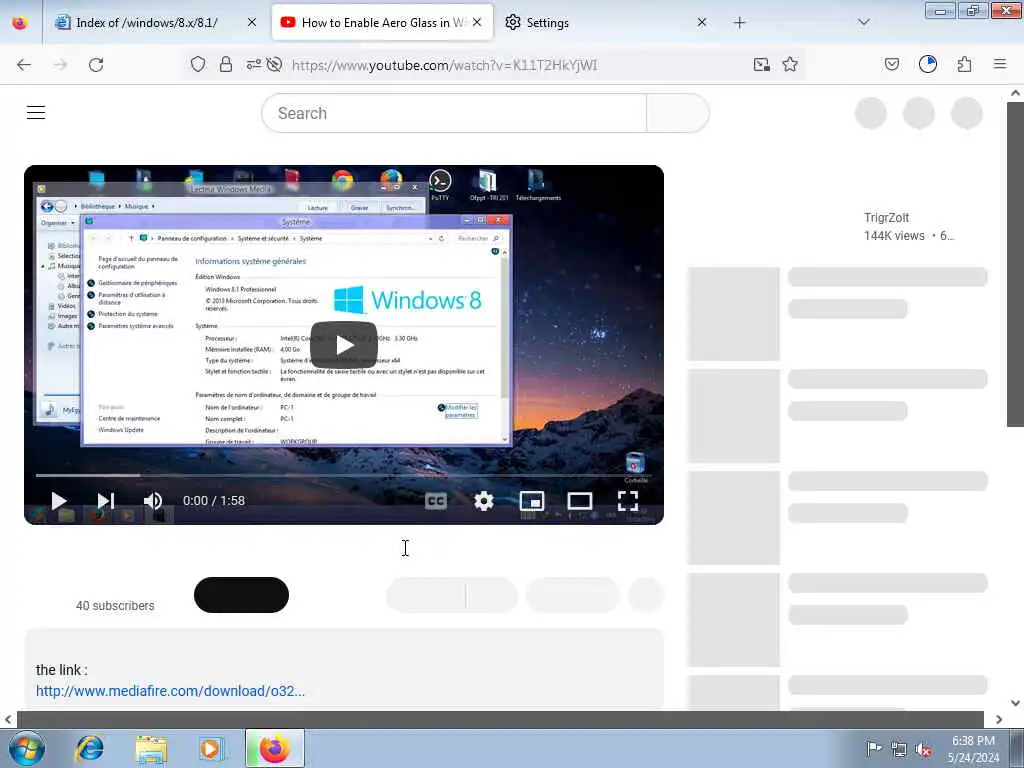Open the network tray icon
1024x768 pixels.
pos(899,749)
